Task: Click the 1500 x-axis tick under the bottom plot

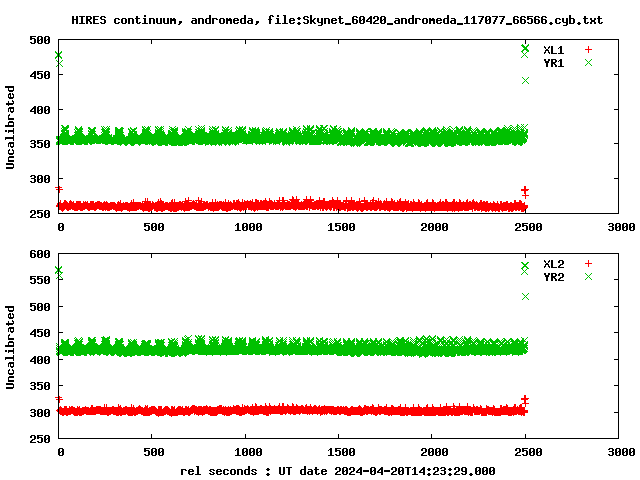Action: (341, 452)
